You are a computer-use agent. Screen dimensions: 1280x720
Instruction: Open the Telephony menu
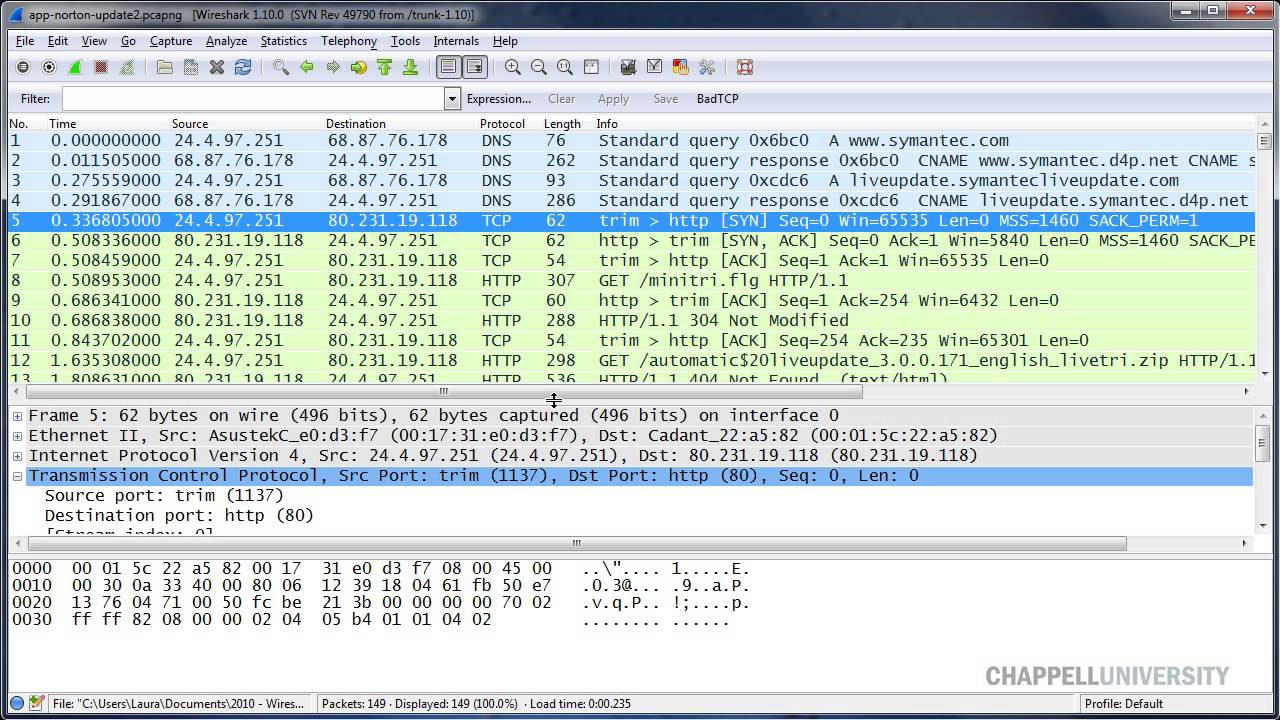coord(349,41)
